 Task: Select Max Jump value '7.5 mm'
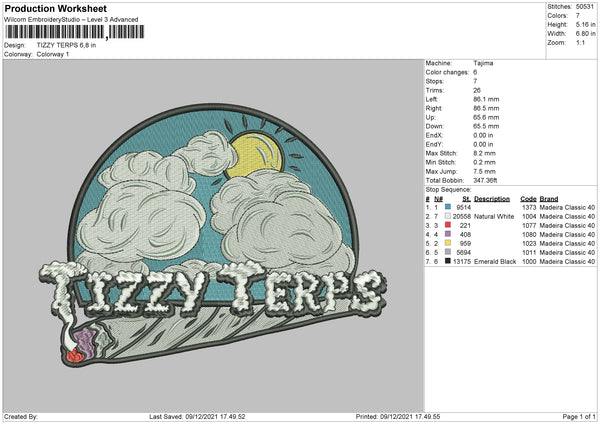[484, 171]
